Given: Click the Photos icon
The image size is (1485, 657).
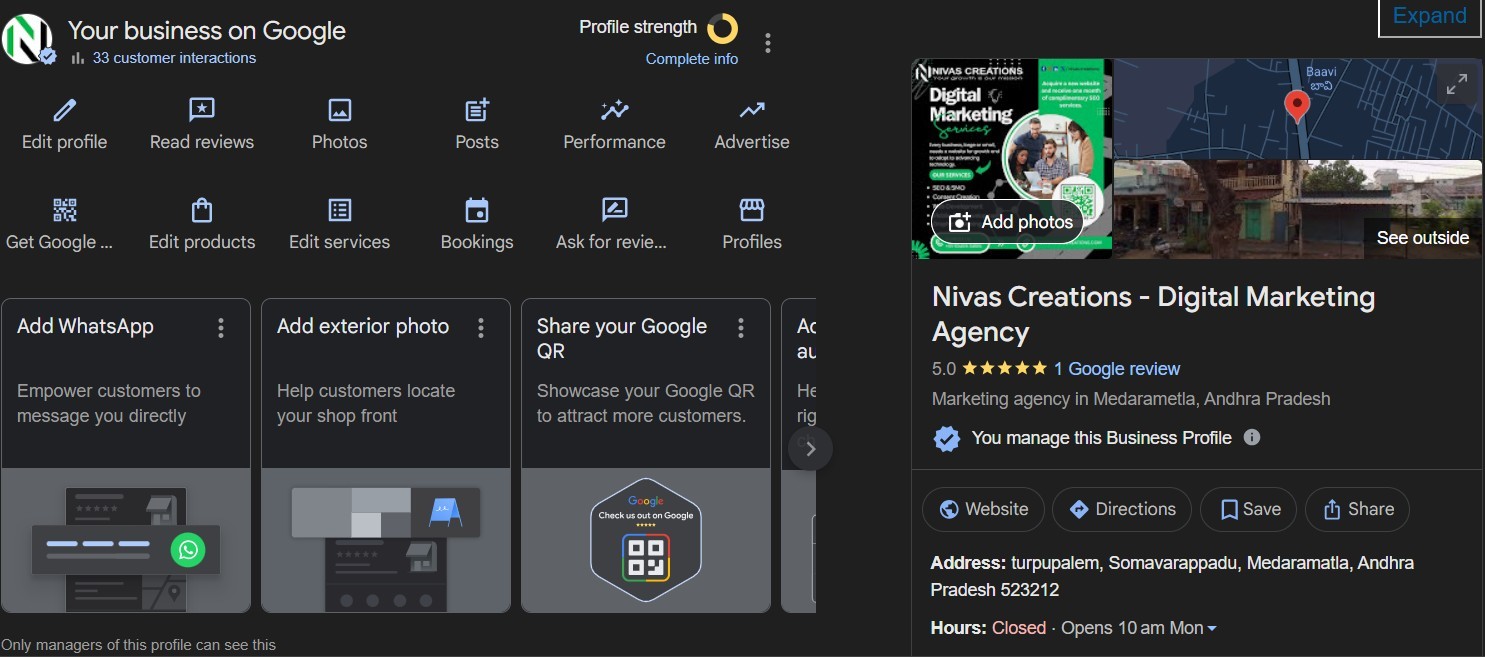Looking at the screenshot, I should coord(339,110).
